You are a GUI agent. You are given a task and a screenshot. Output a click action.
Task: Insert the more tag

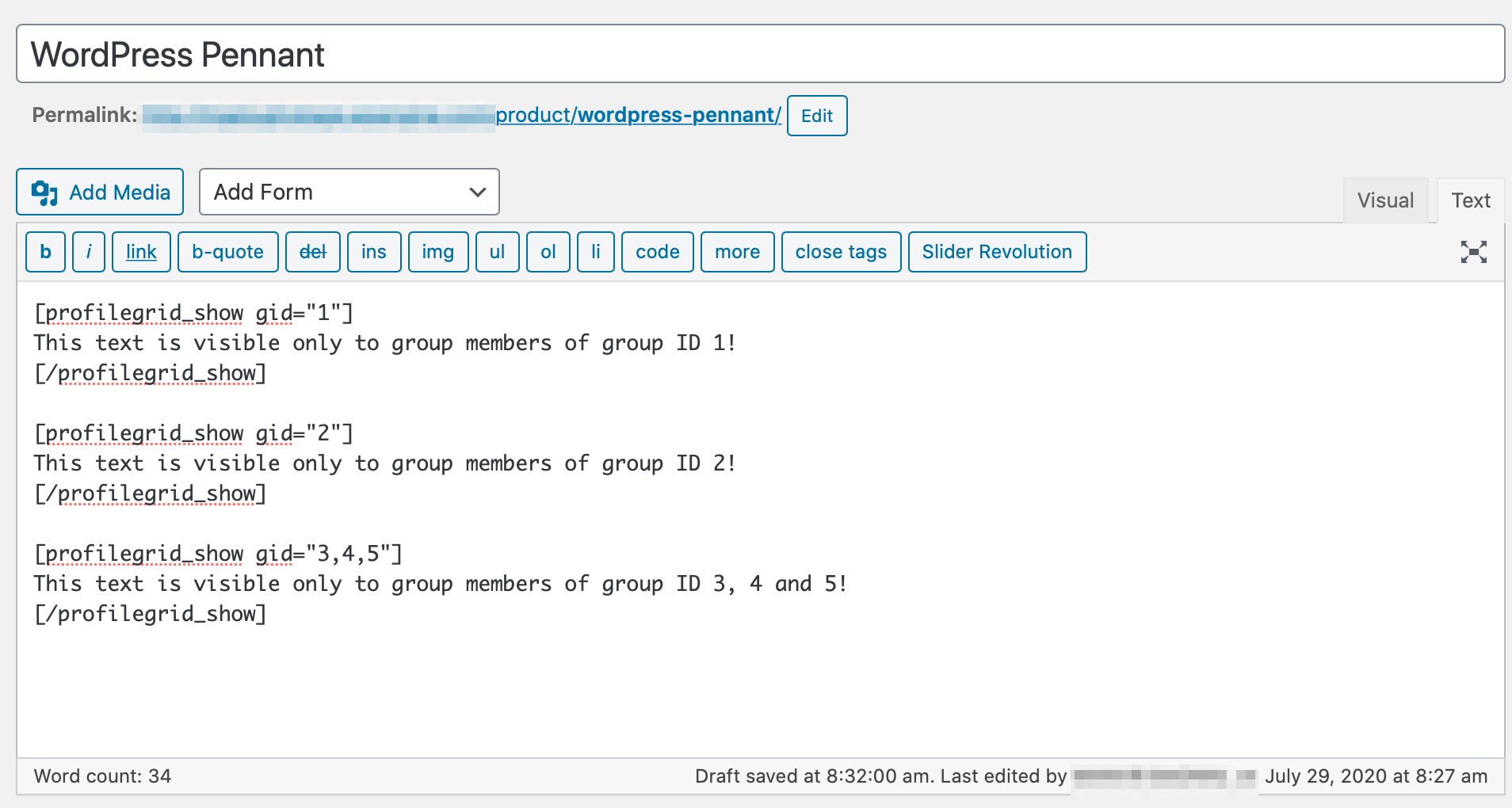pos(737,252)
